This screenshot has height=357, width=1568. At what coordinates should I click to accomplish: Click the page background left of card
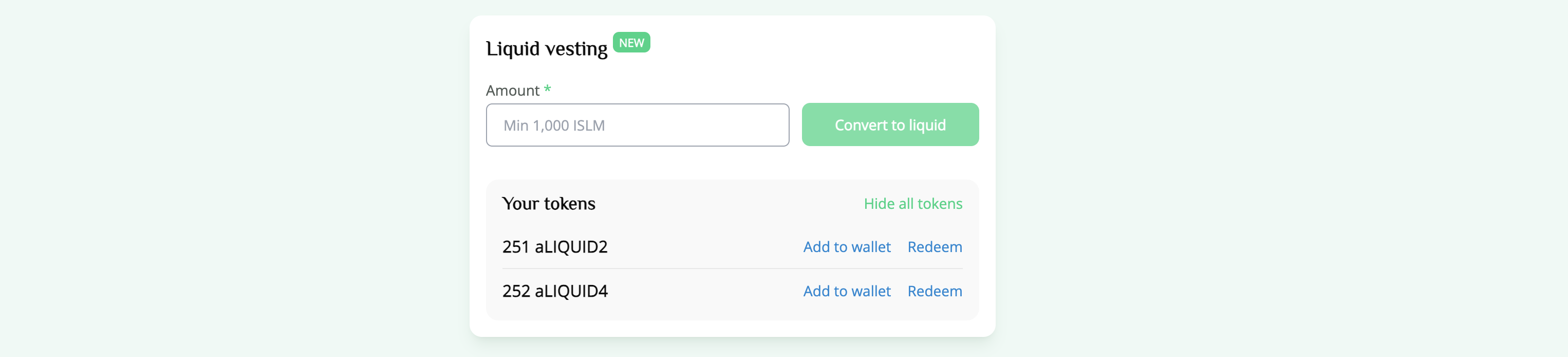pos(231,176)
